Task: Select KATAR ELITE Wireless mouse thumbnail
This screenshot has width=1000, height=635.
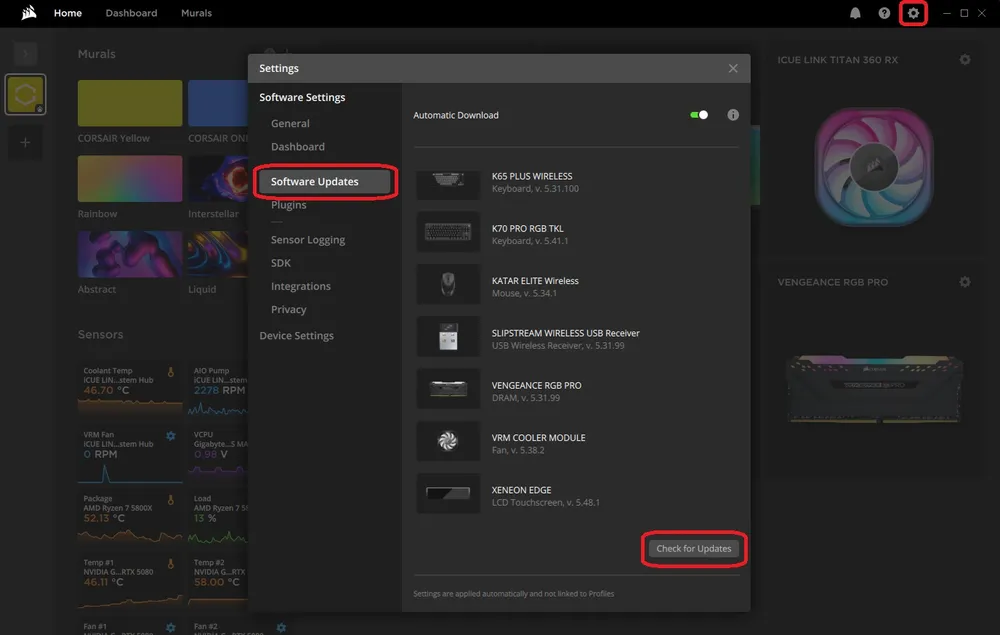Action: pos(448,284)
